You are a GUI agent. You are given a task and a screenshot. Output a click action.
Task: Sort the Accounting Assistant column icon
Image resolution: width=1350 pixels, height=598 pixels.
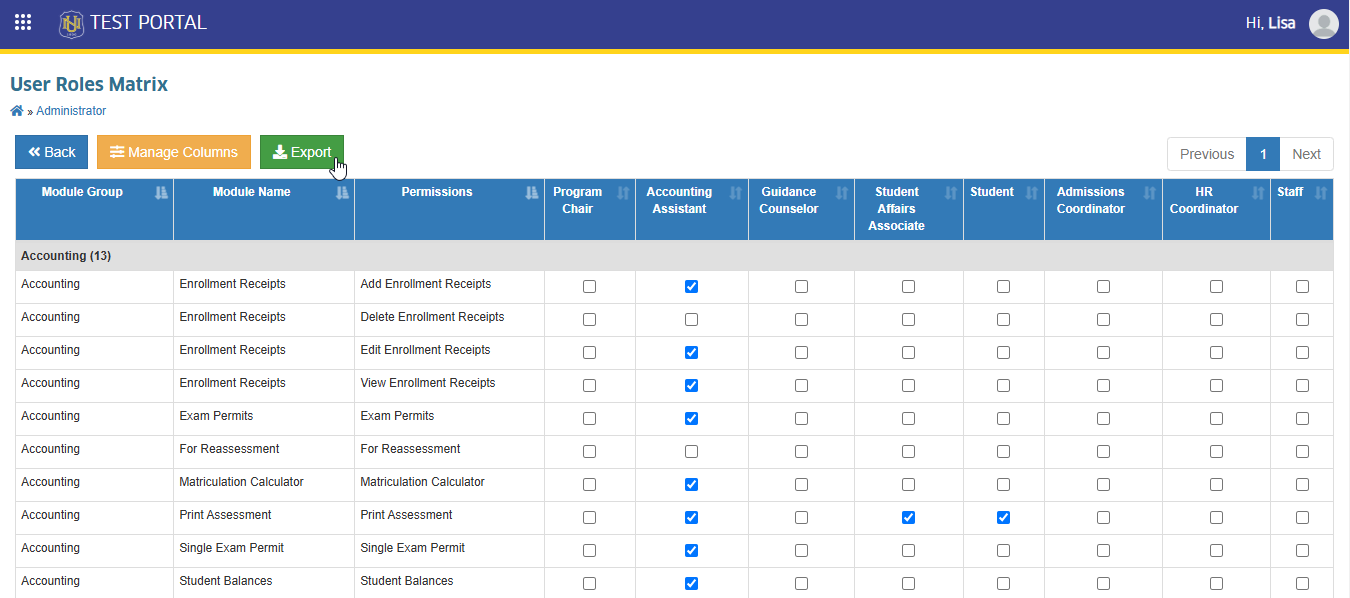[x=736, y=193]
